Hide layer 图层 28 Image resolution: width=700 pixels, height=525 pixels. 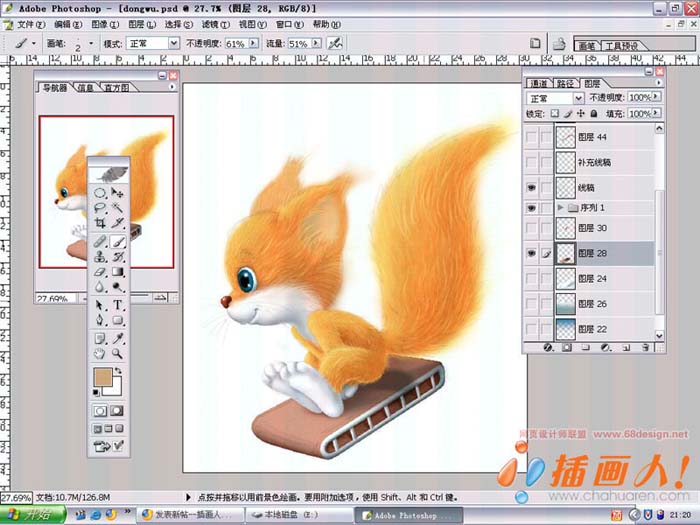click(531, 254)
